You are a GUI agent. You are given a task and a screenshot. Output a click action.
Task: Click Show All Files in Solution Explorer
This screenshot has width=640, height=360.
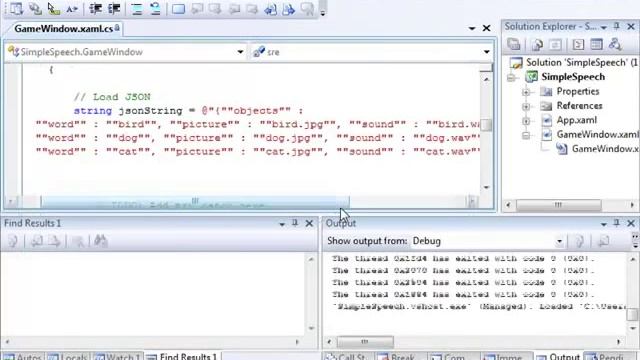coord(537,44)
